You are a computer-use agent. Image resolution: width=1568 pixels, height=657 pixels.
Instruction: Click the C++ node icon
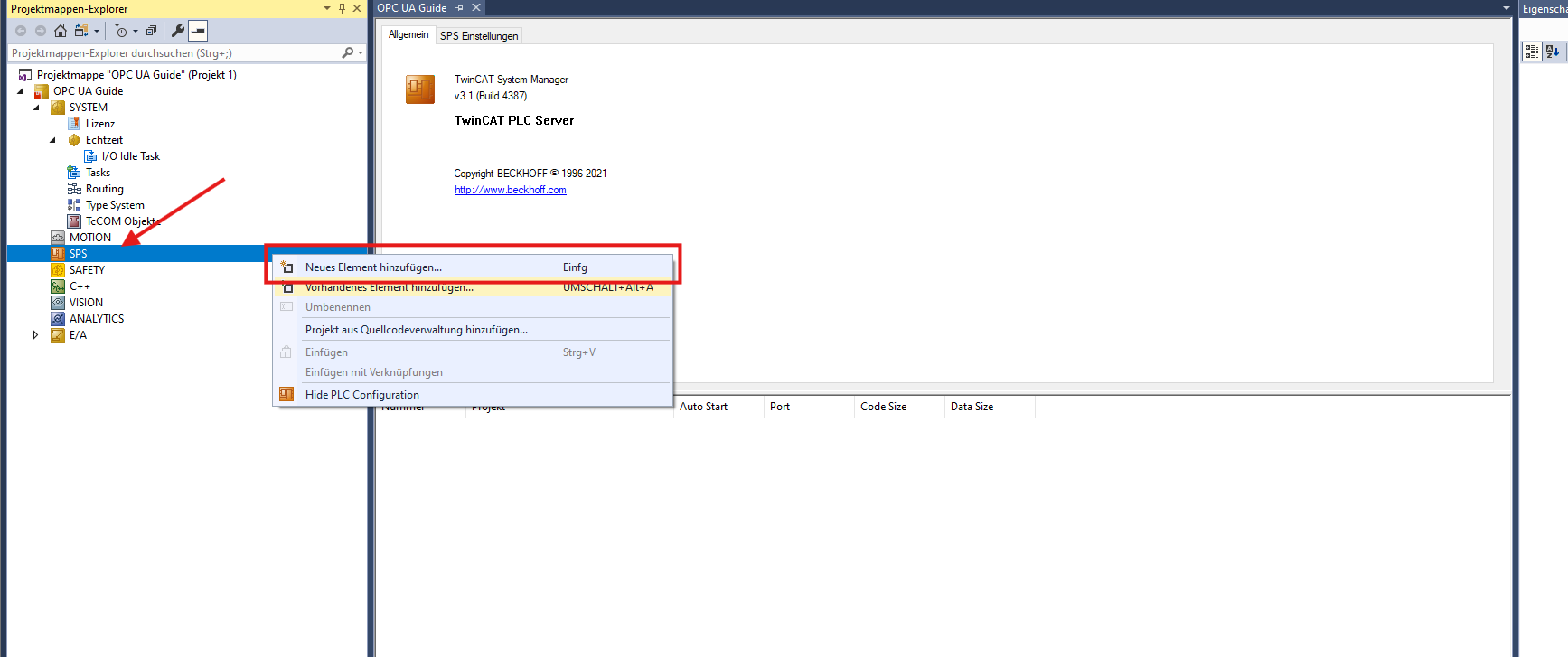coord(58,286)
